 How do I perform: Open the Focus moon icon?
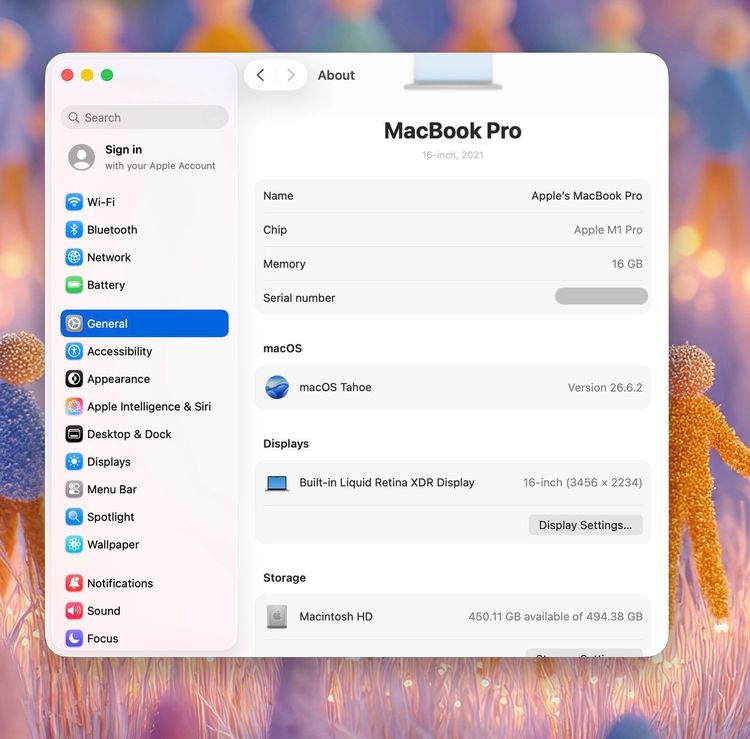tap(74, 638)
